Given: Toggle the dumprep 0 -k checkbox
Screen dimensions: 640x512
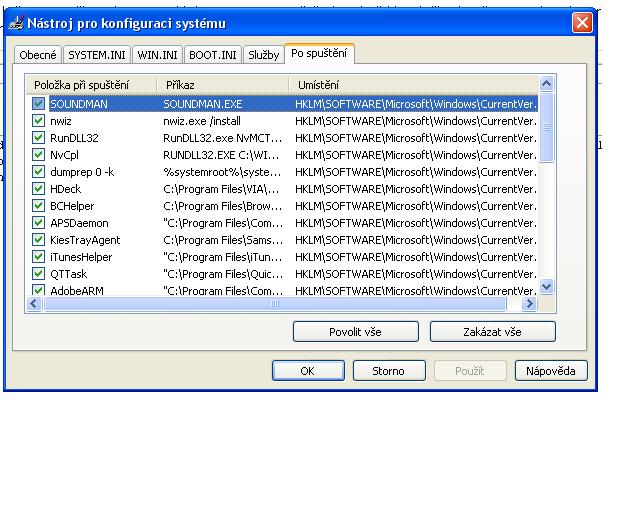Looking at the screenshot, I should click(x=38, y=172).
